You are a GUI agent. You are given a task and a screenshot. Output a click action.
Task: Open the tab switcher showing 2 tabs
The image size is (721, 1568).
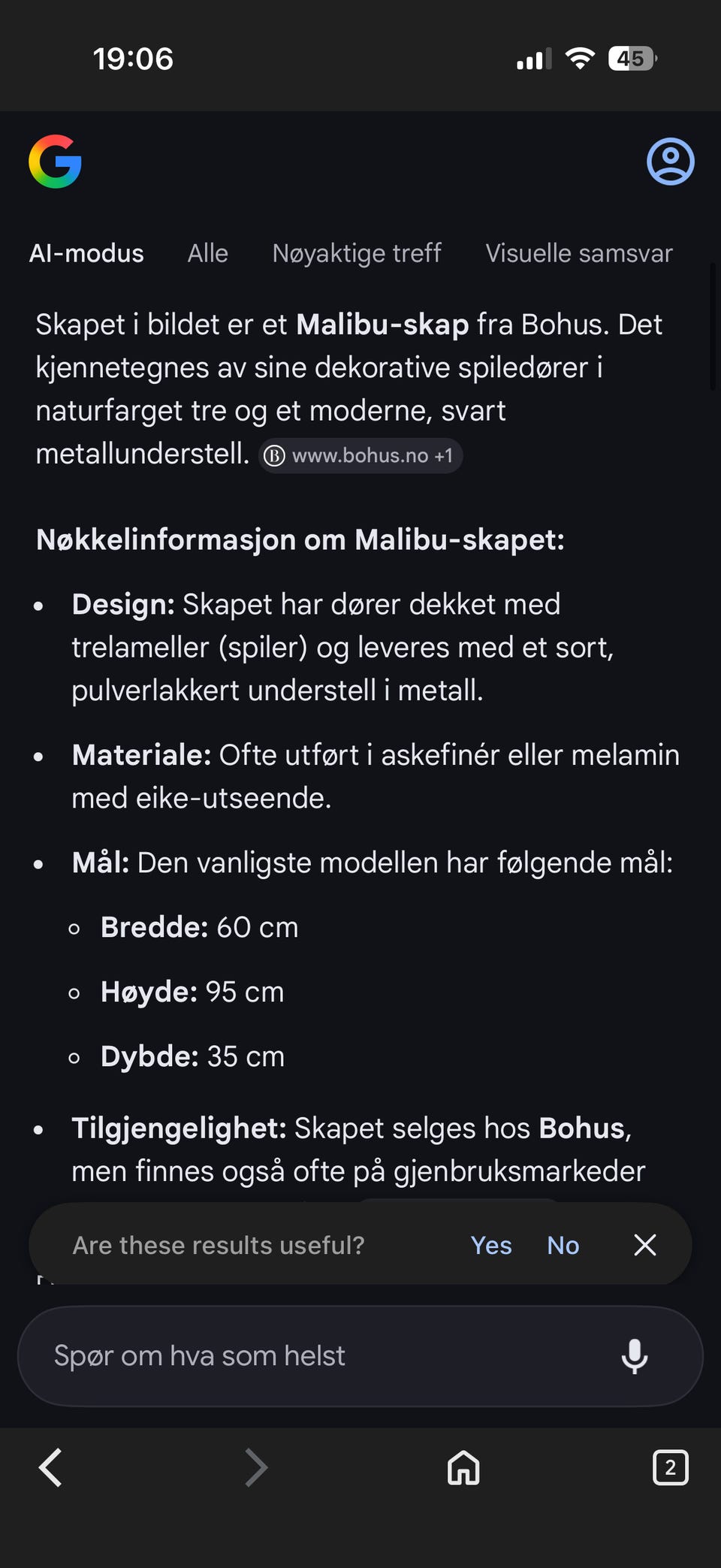pos(671,1468)
